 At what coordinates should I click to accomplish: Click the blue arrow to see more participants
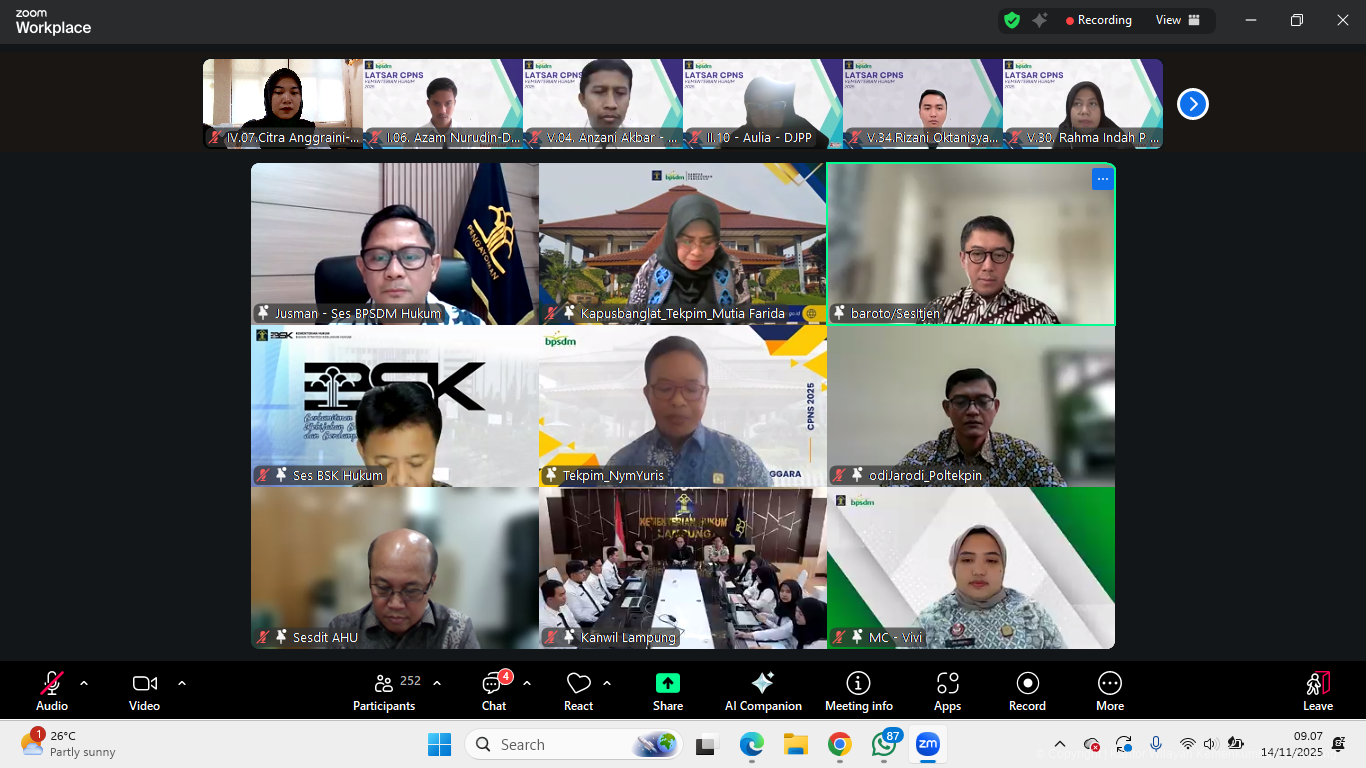(1191, 103)
